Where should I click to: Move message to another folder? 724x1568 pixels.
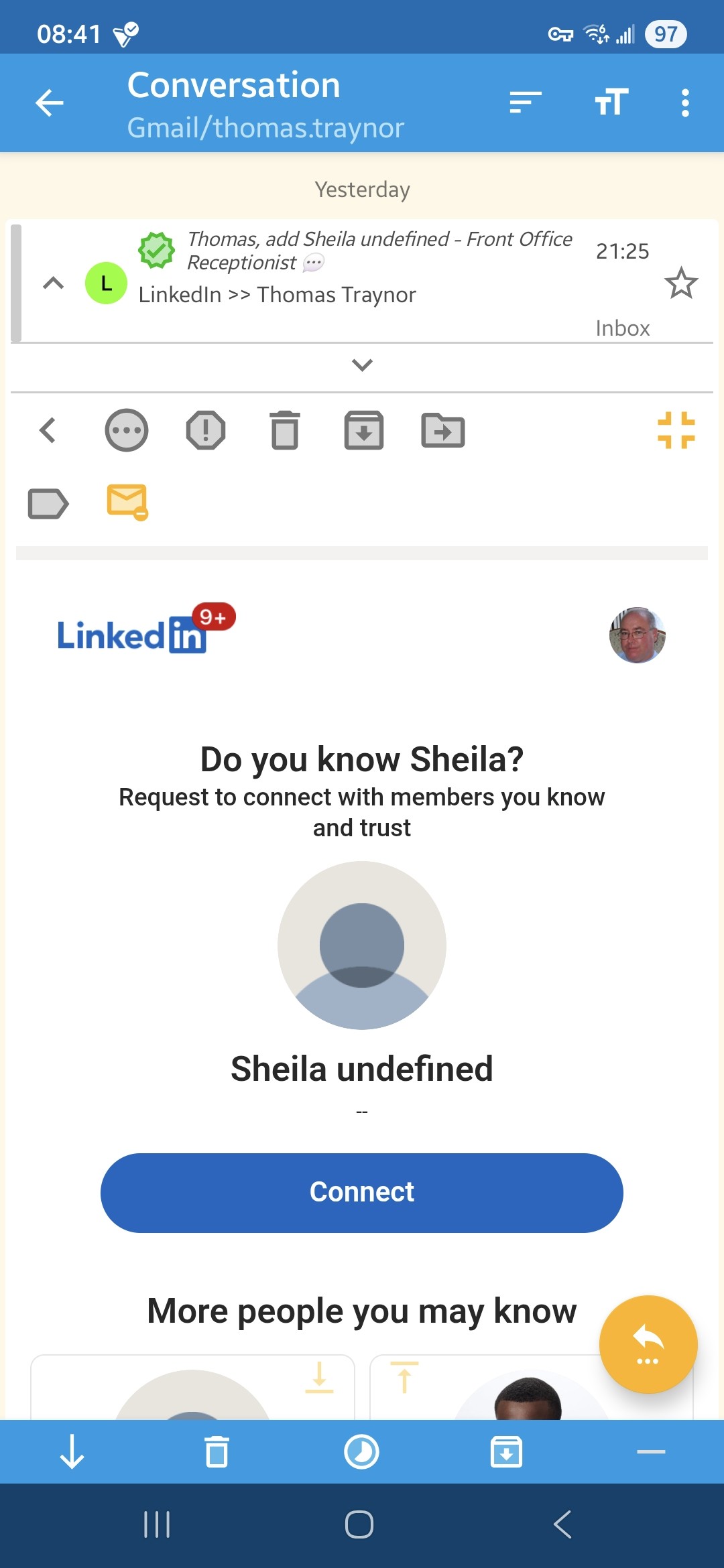click(x=443, y=430)
